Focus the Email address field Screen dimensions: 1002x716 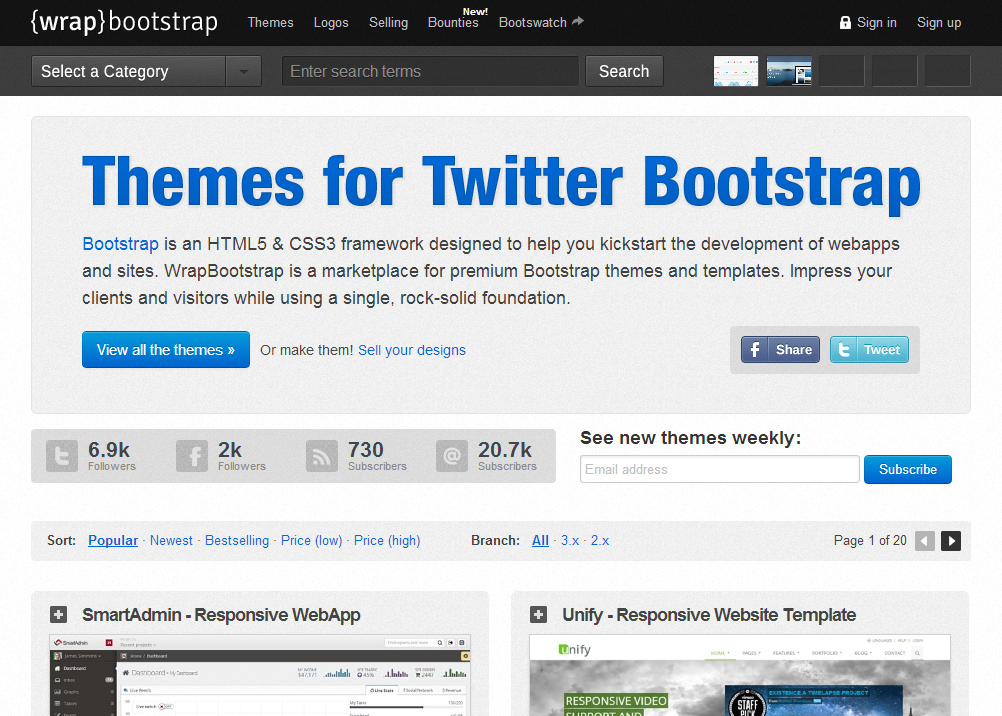point(720,469)
